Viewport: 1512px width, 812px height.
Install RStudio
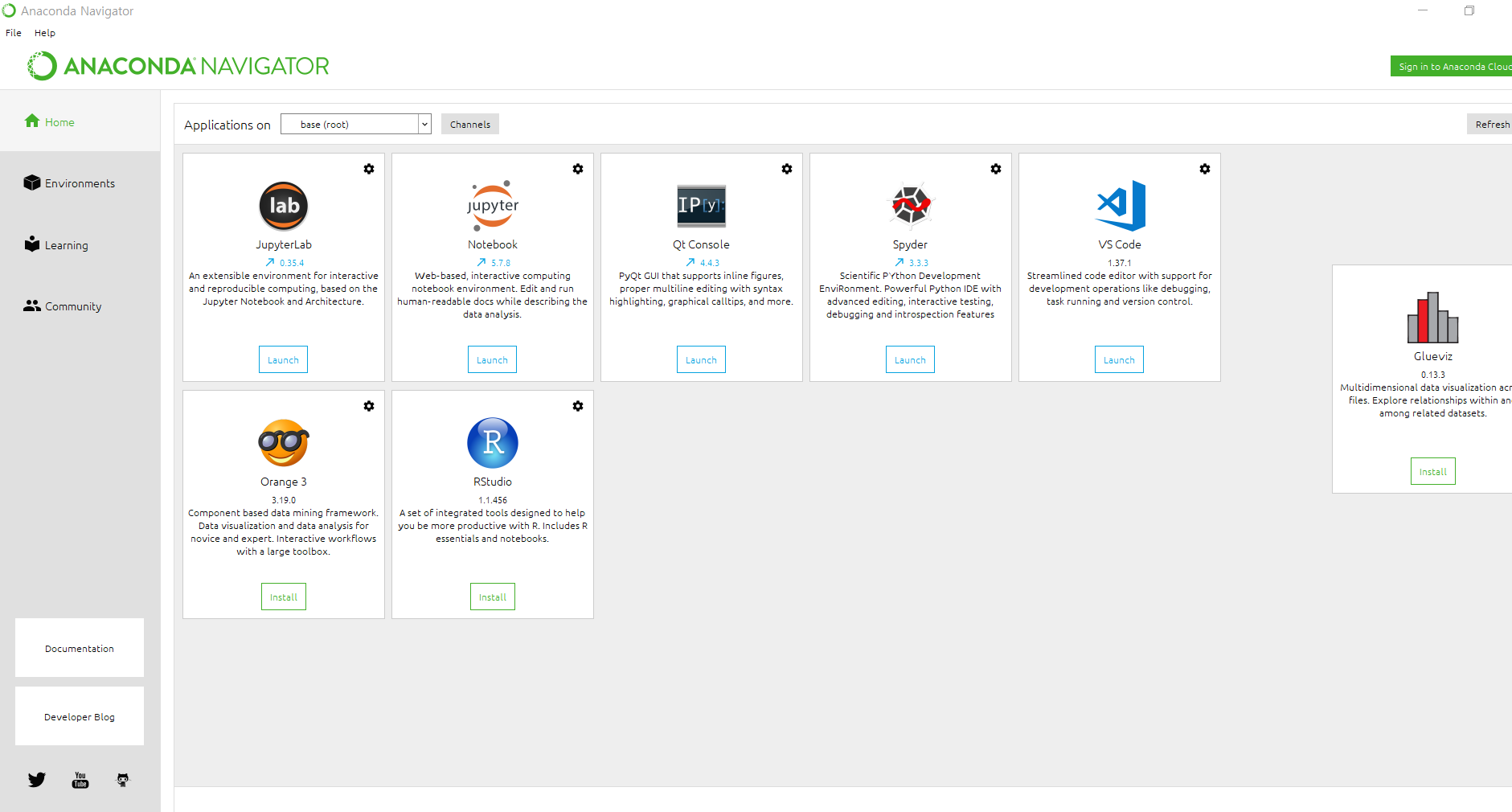coord(493,597)
